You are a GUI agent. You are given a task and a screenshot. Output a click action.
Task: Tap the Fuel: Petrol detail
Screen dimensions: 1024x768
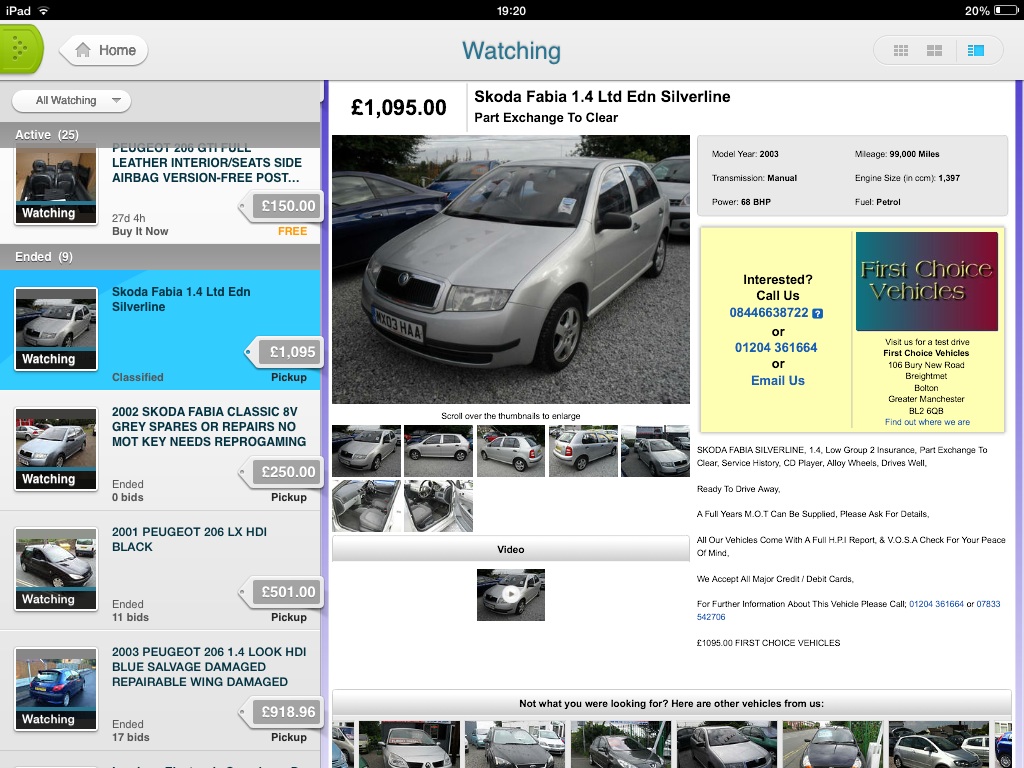pyautogui.click(x=877, y=202)
